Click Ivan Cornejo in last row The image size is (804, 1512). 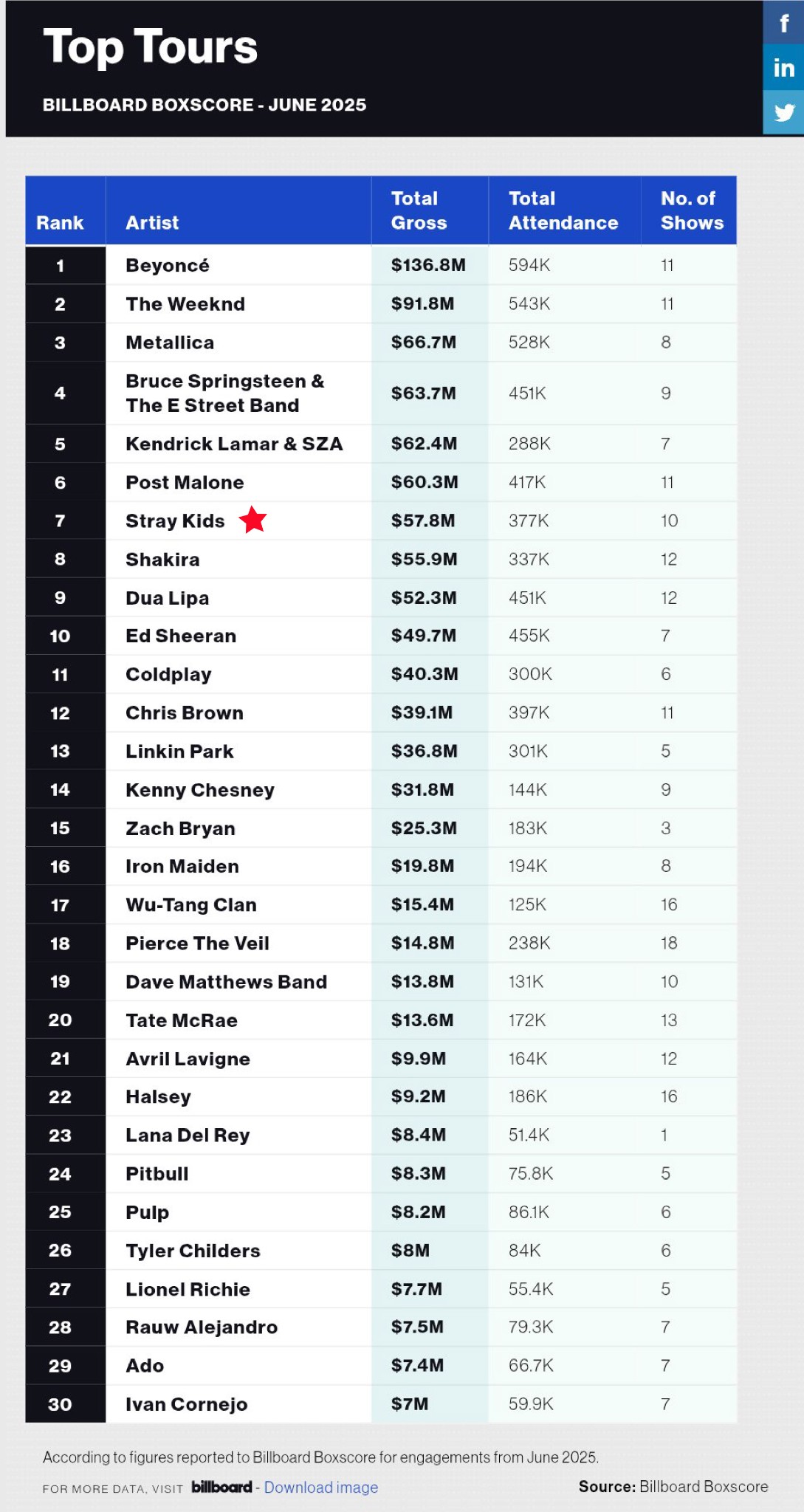click(x=187, y=1404)
